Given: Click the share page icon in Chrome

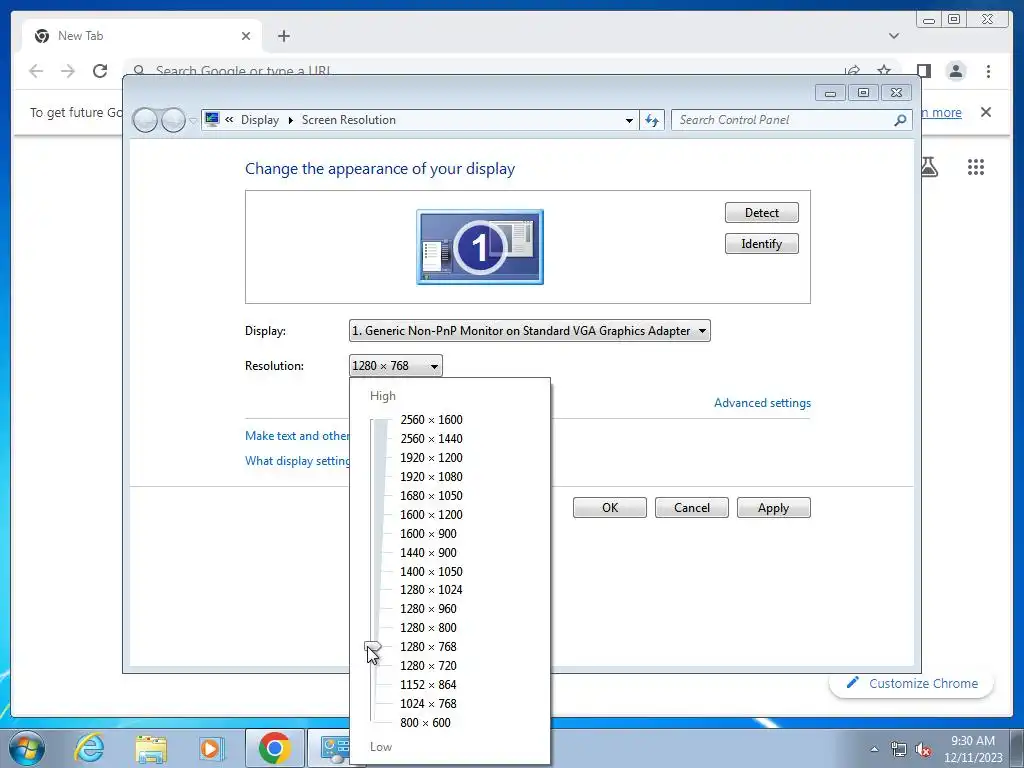Looking at the screenshot, I should click(x=852, y=70).
